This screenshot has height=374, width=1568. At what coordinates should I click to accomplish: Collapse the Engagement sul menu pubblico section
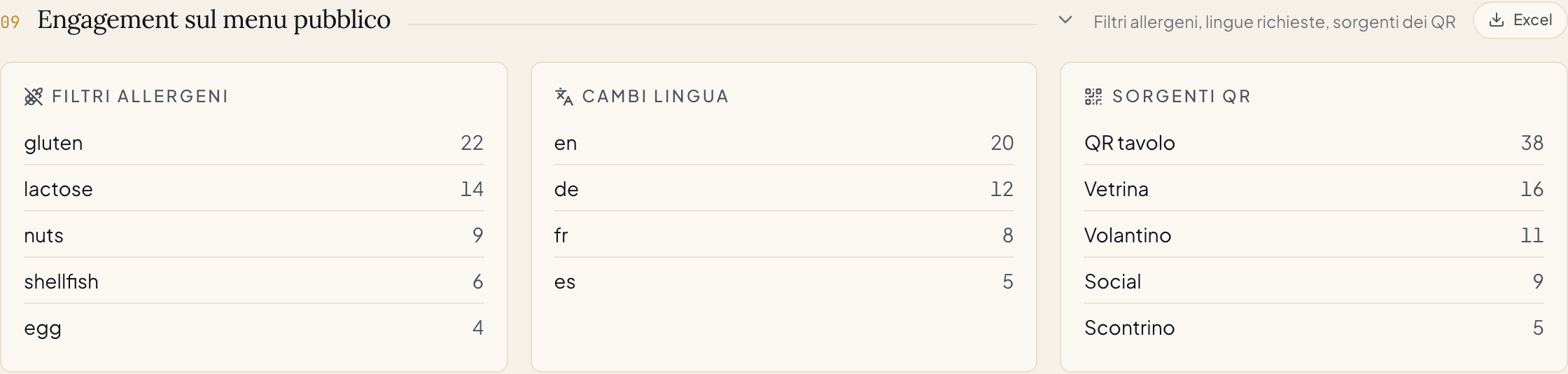point(1065,20)
